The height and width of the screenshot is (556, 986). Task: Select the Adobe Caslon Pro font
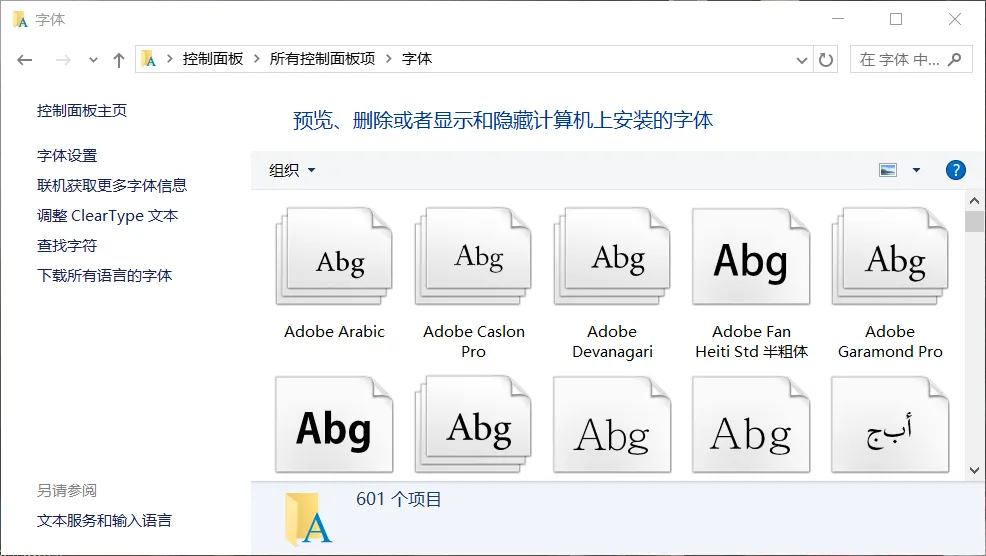point(473,258)
